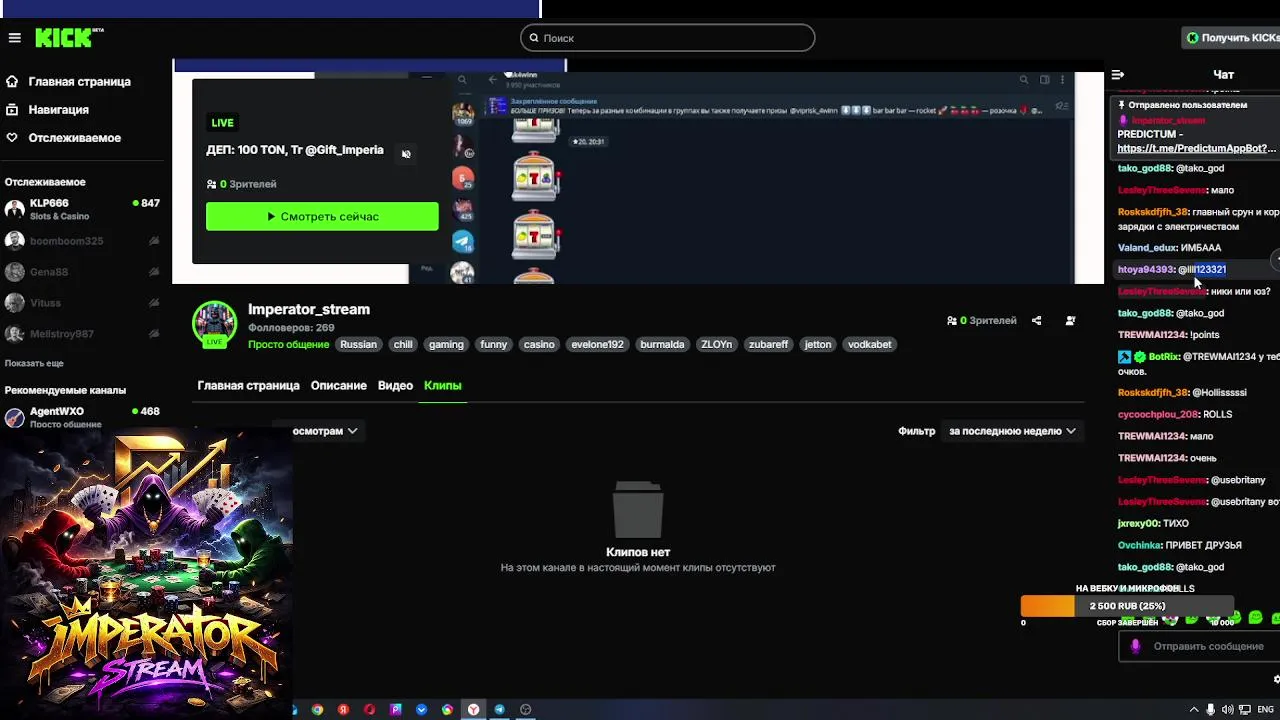The image size is (1280, 720).
Task: Click the Imperator_stream channel avatar
Action: (214, 324)
